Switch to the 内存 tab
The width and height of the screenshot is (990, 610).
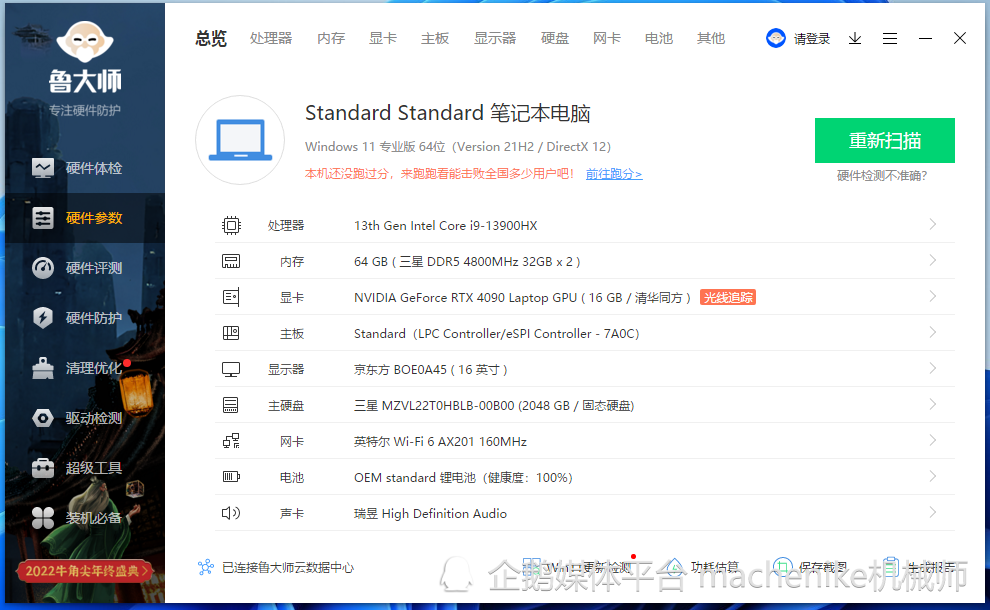[331, 39]
